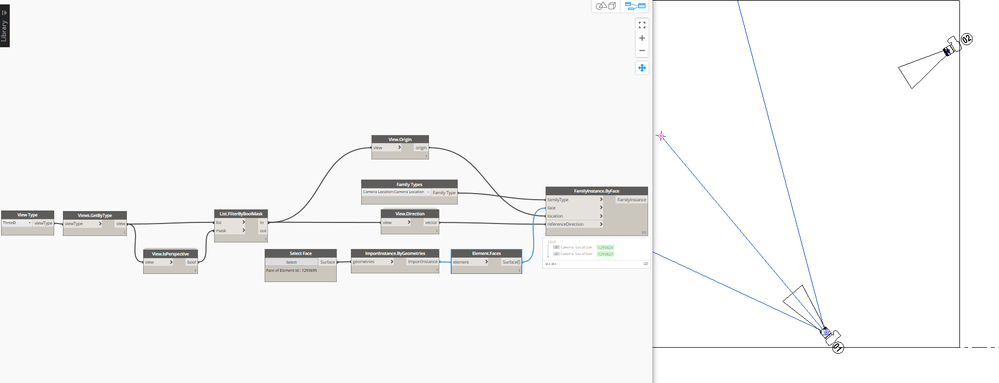Select the FamilyInstance.ByFace node header
The height and width of the screenshot is (383, 999).
596,191
